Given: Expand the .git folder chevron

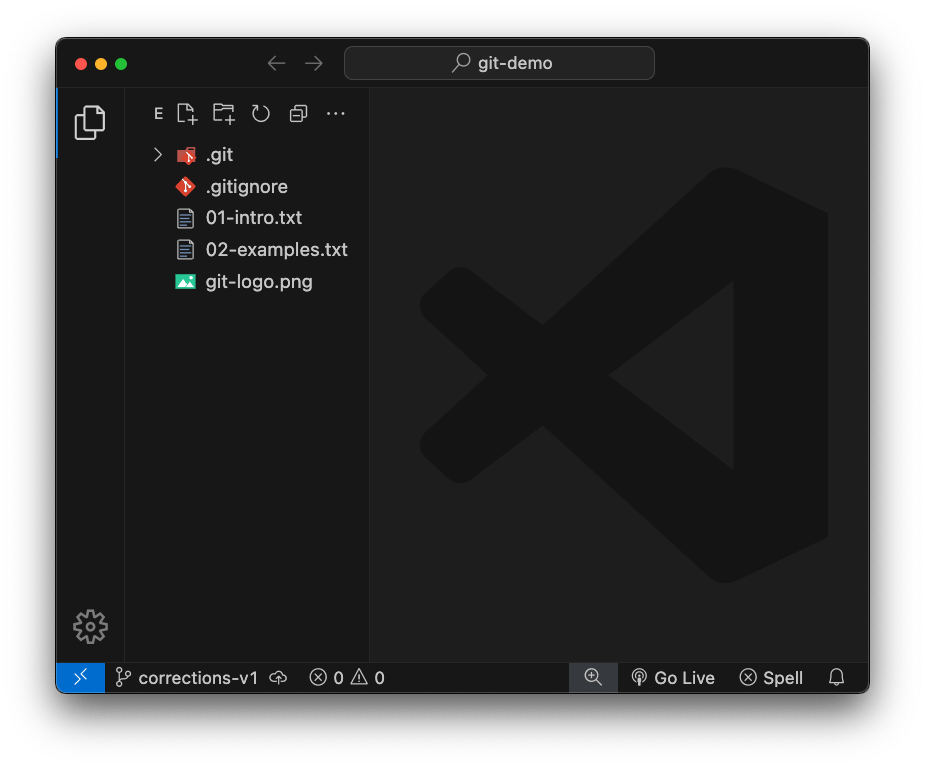Looking at the screenshot, I should click(x=158, y=155).
